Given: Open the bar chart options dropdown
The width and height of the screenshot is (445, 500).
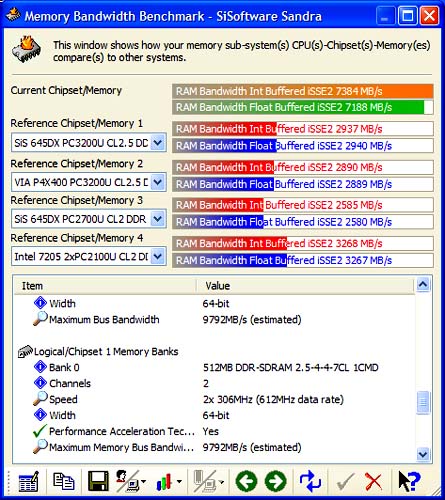Looking at the screenshot, I should point(169,482).
